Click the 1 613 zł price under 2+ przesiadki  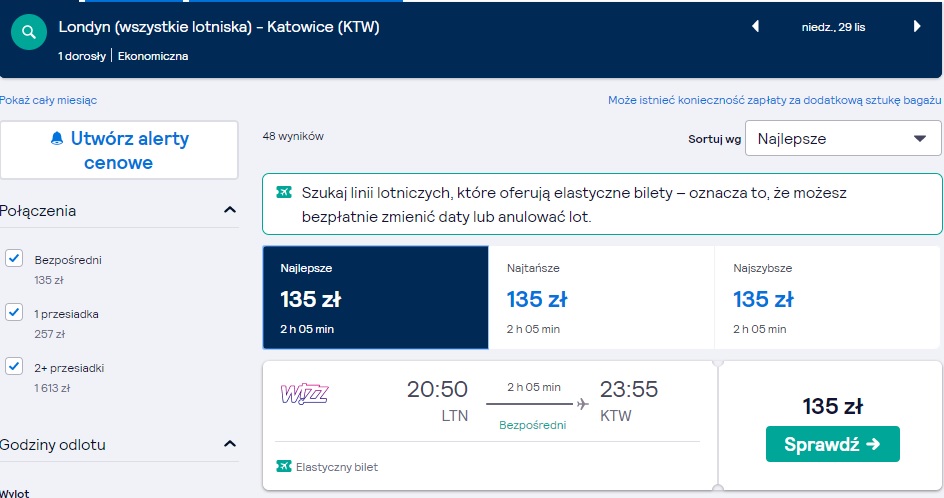click(x=52, y=388)
